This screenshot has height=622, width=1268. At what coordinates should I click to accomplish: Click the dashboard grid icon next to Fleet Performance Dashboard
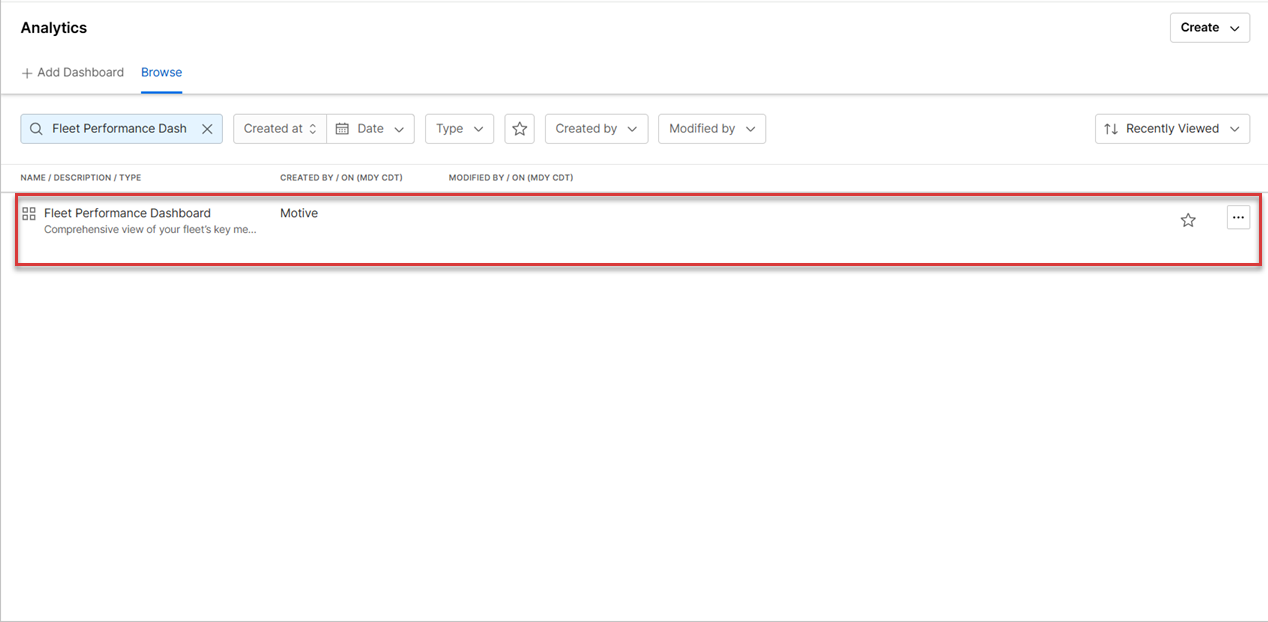click(28, 213)
